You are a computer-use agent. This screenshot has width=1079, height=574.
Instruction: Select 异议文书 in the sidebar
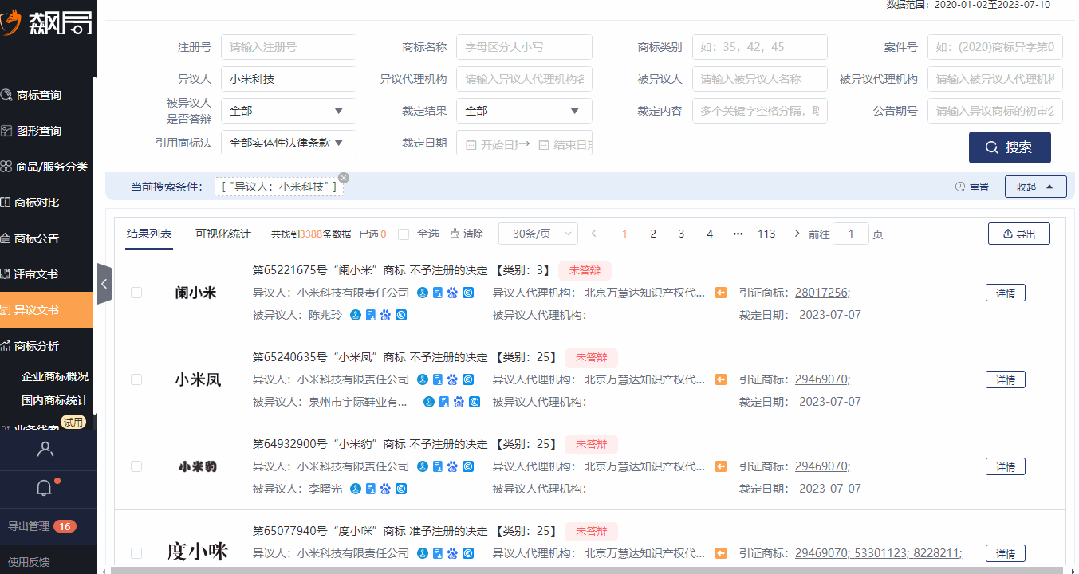pos(45,310)
